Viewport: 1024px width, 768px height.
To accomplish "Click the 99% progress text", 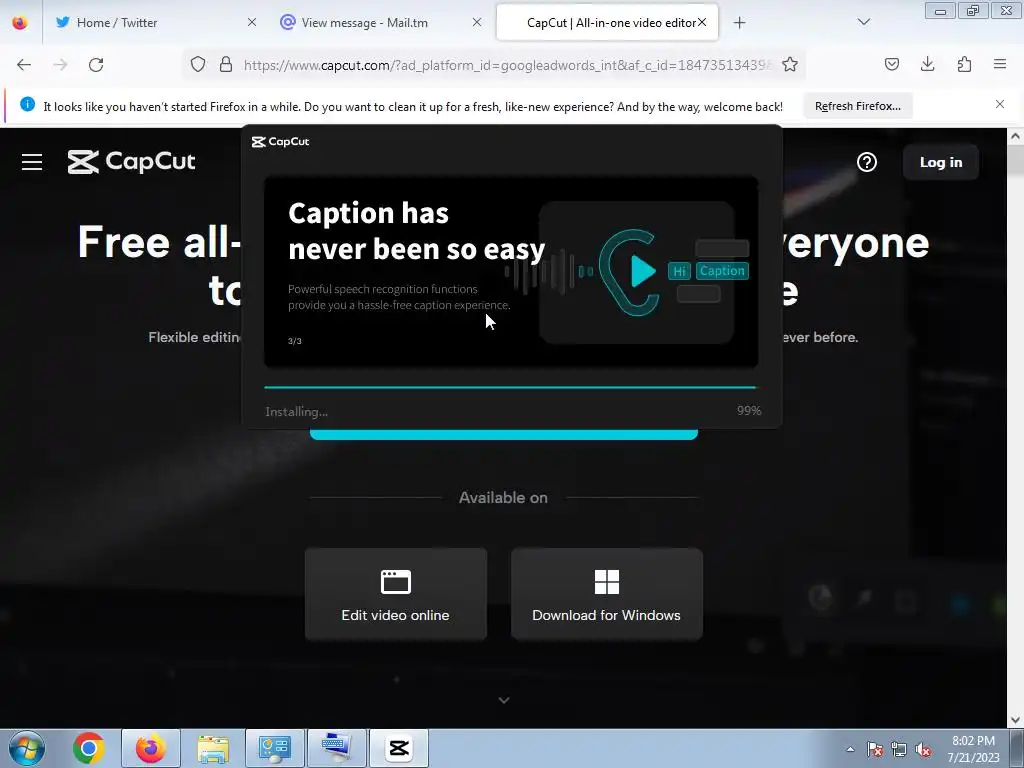I will tap(749, 411).
